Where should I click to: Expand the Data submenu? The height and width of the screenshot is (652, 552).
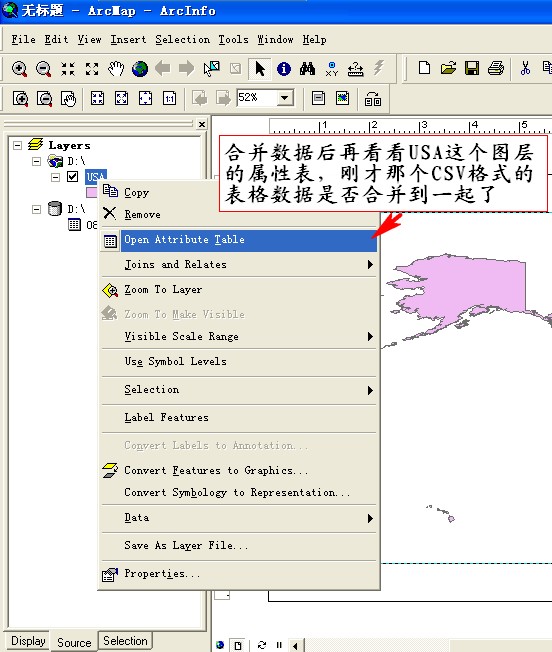point(239,518)
